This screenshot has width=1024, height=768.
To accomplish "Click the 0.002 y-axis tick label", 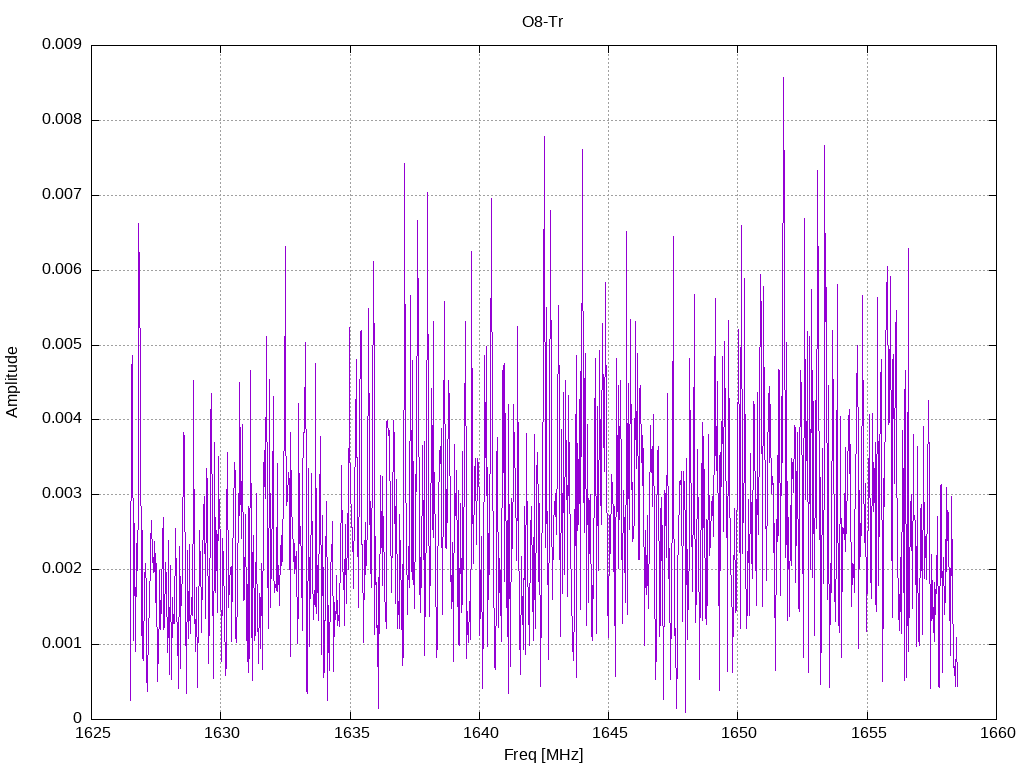I will coord(62,569).
